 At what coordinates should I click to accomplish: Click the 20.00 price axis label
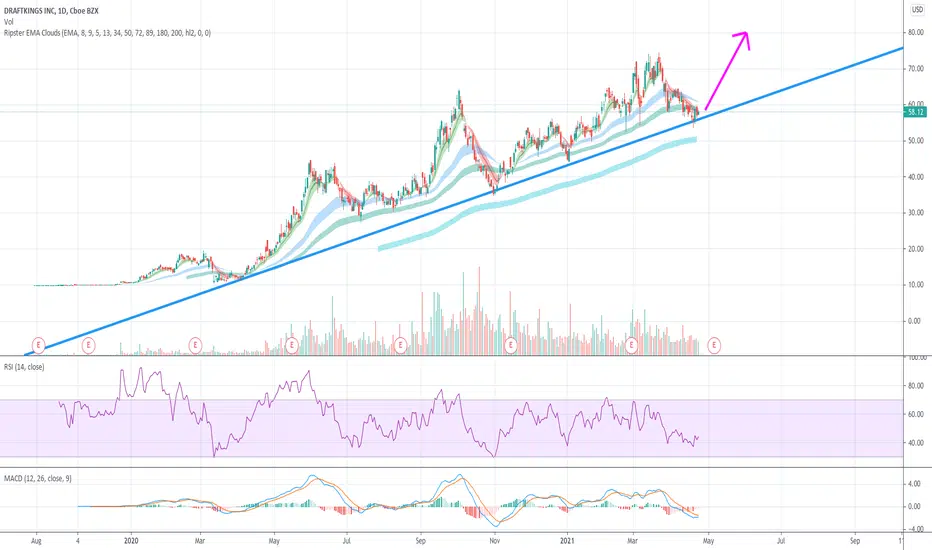coord(916,249)
